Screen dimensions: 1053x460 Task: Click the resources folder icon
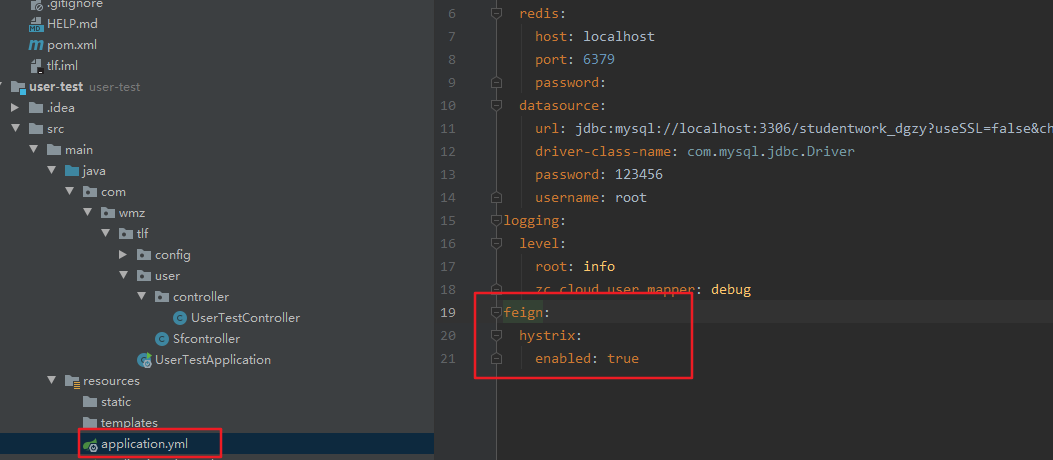click(73, 381)
